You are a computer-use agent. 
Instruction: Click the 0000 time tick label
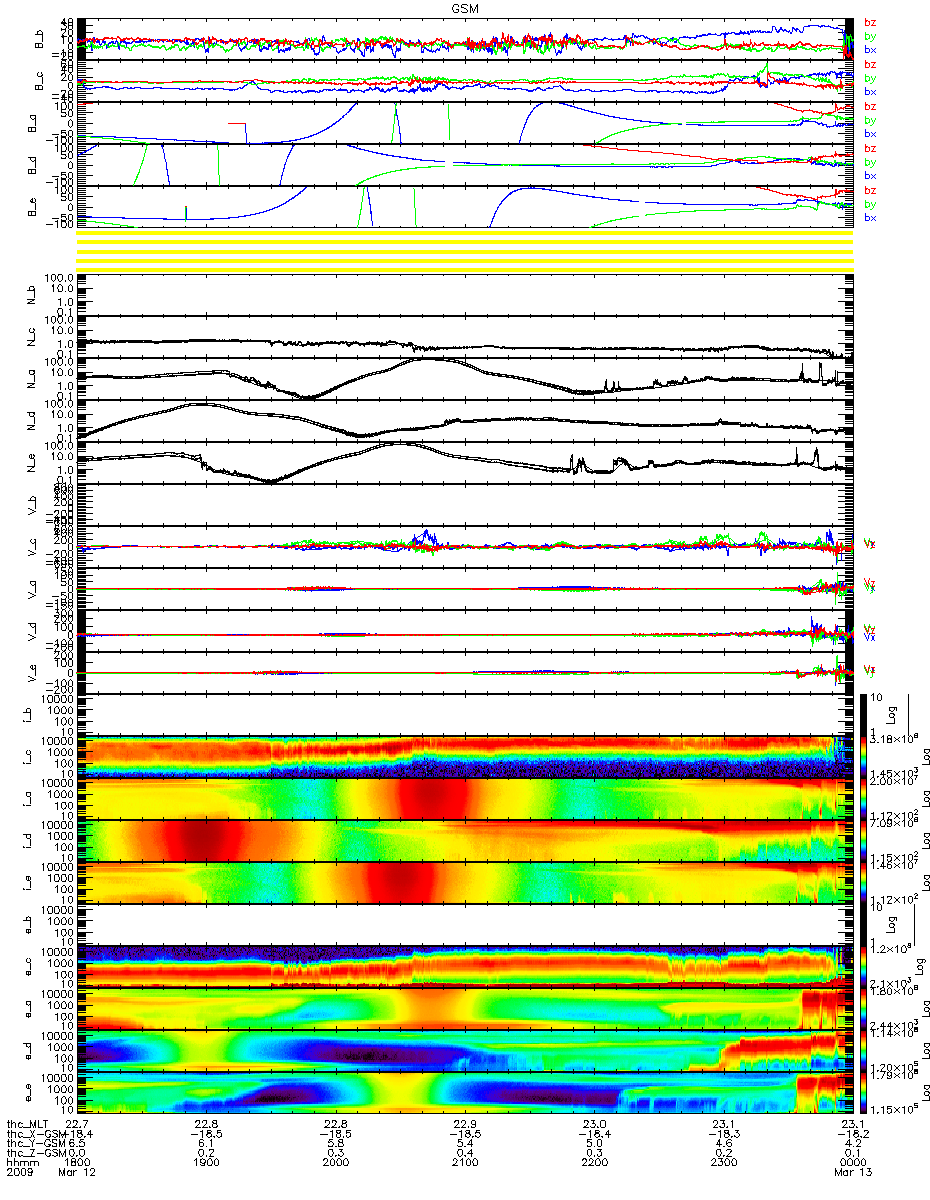pos(853,1162)
